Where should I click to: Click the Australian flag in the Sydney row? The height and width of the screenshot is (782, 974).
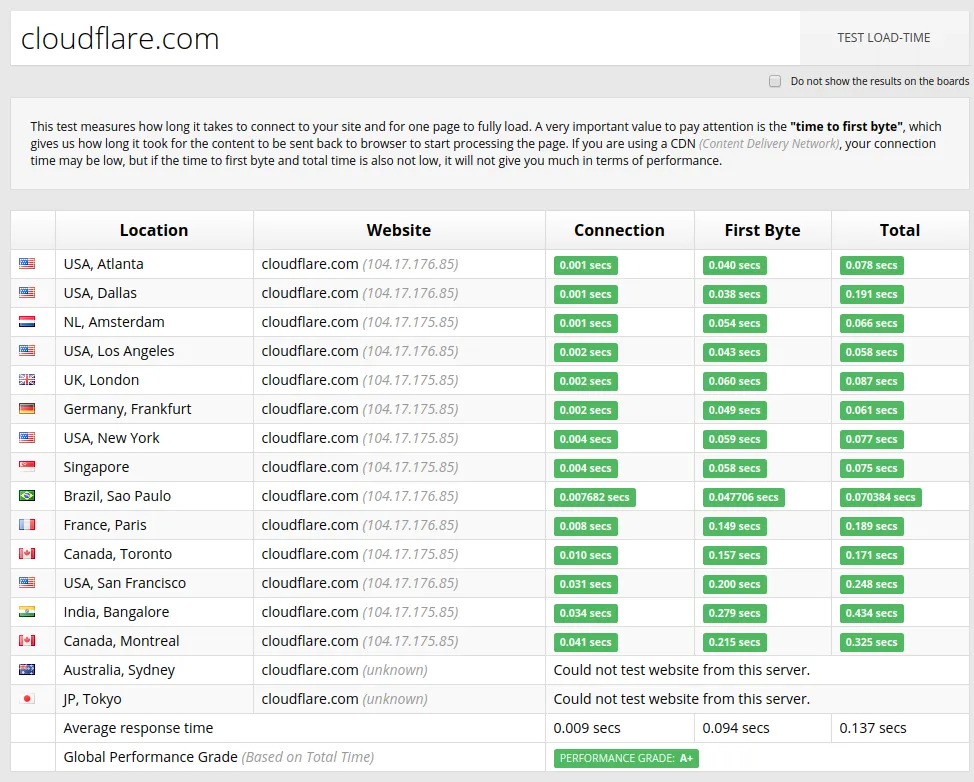[x=27, y=670]
